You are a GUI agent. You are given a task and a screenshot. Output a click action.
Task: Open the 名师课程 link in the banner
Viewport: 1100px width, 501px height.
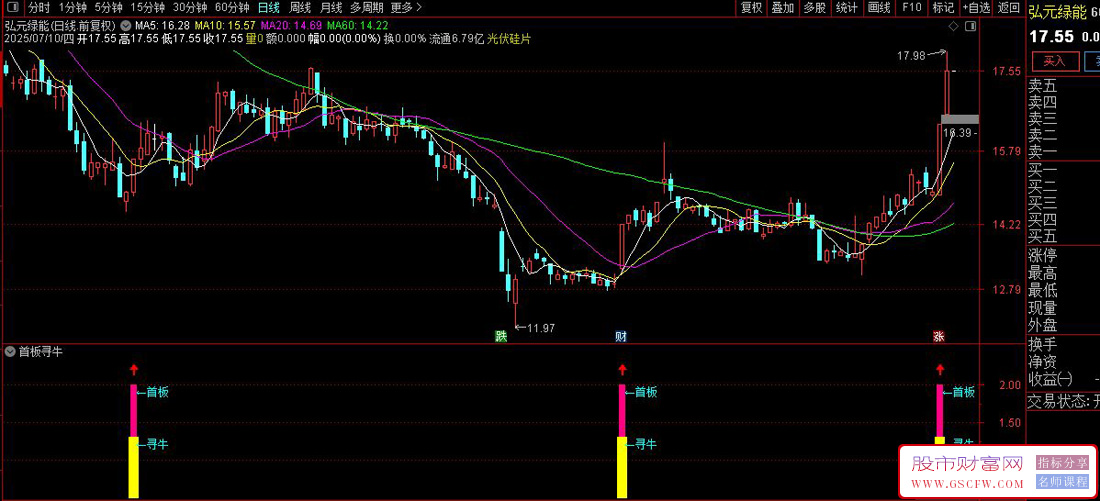point(1063,481)
